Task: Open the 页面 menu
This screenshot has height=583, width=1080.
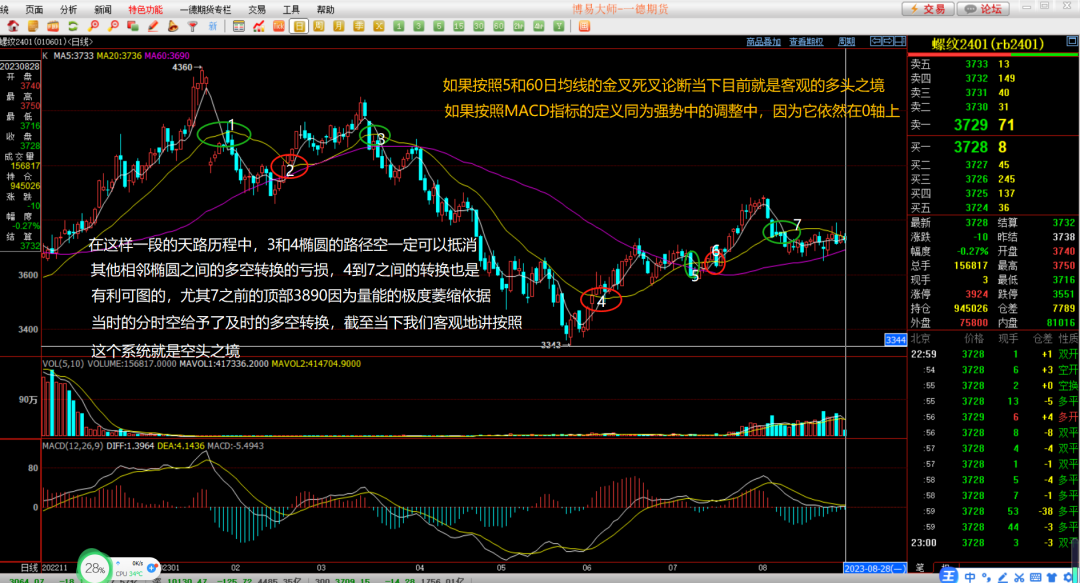Action: click(34, 10)
